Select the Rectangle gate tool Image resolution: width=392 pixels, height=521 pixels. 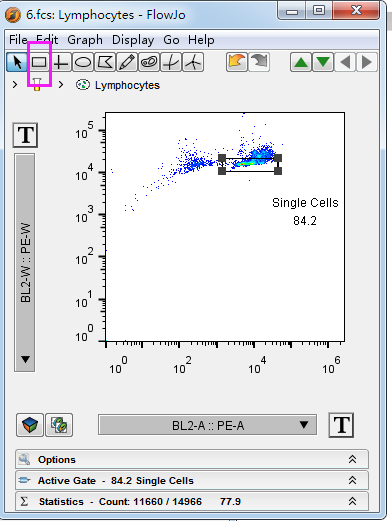[x=39, y=62]
